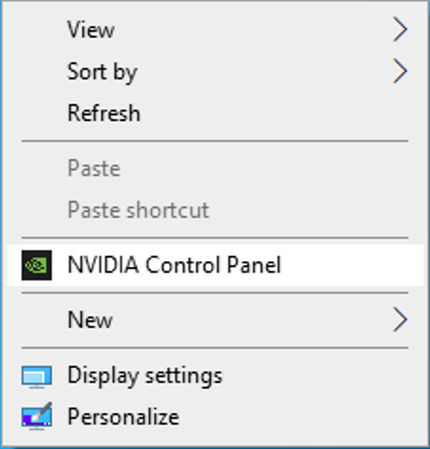Viewport: 430px width, 449px height.
Task: Click the Personalize paintbrush monitor icon
Action: click(x=37, y=416)
